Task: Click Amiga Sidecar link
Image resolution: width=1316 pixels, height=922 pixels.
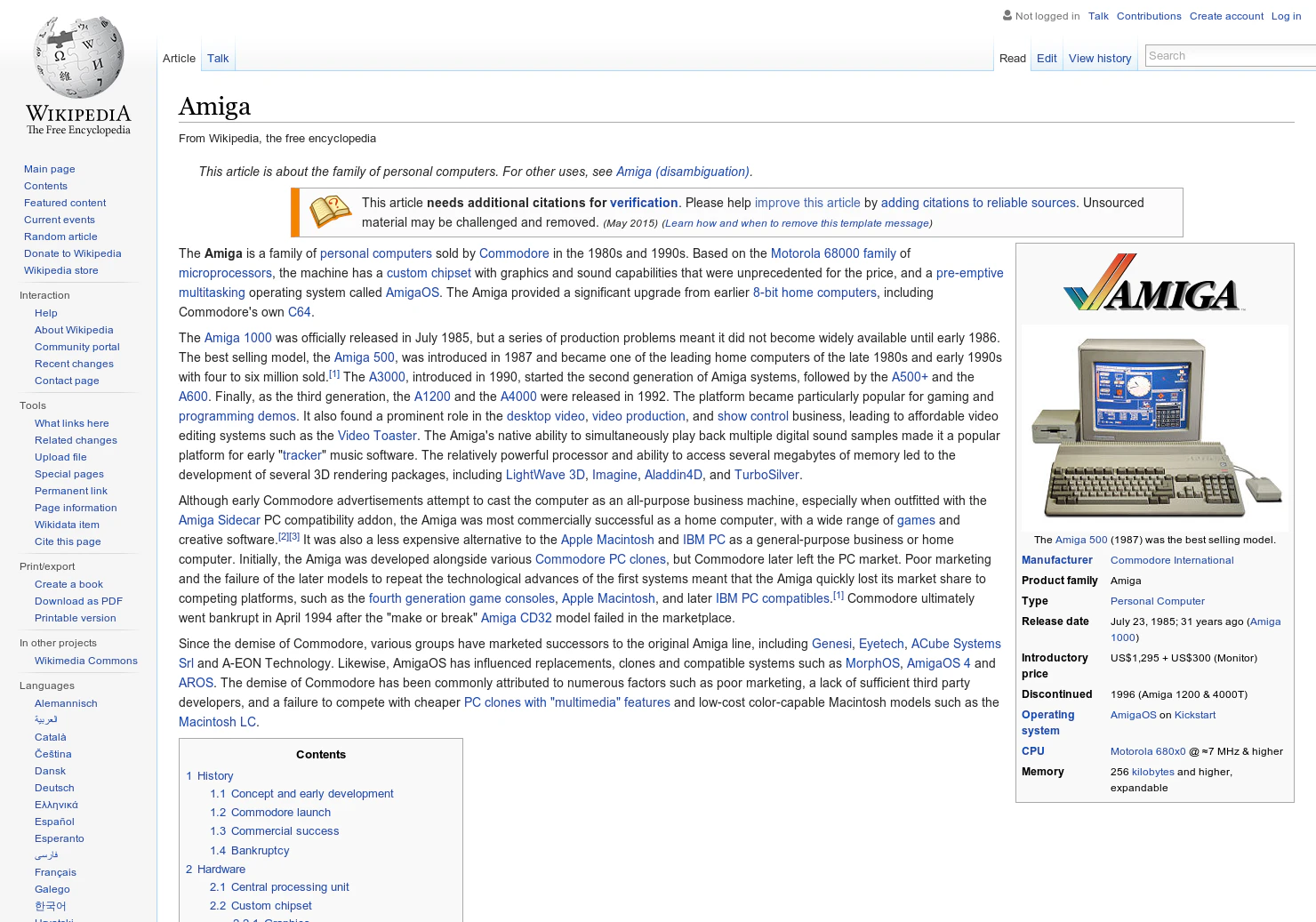Action: (220, 520)
